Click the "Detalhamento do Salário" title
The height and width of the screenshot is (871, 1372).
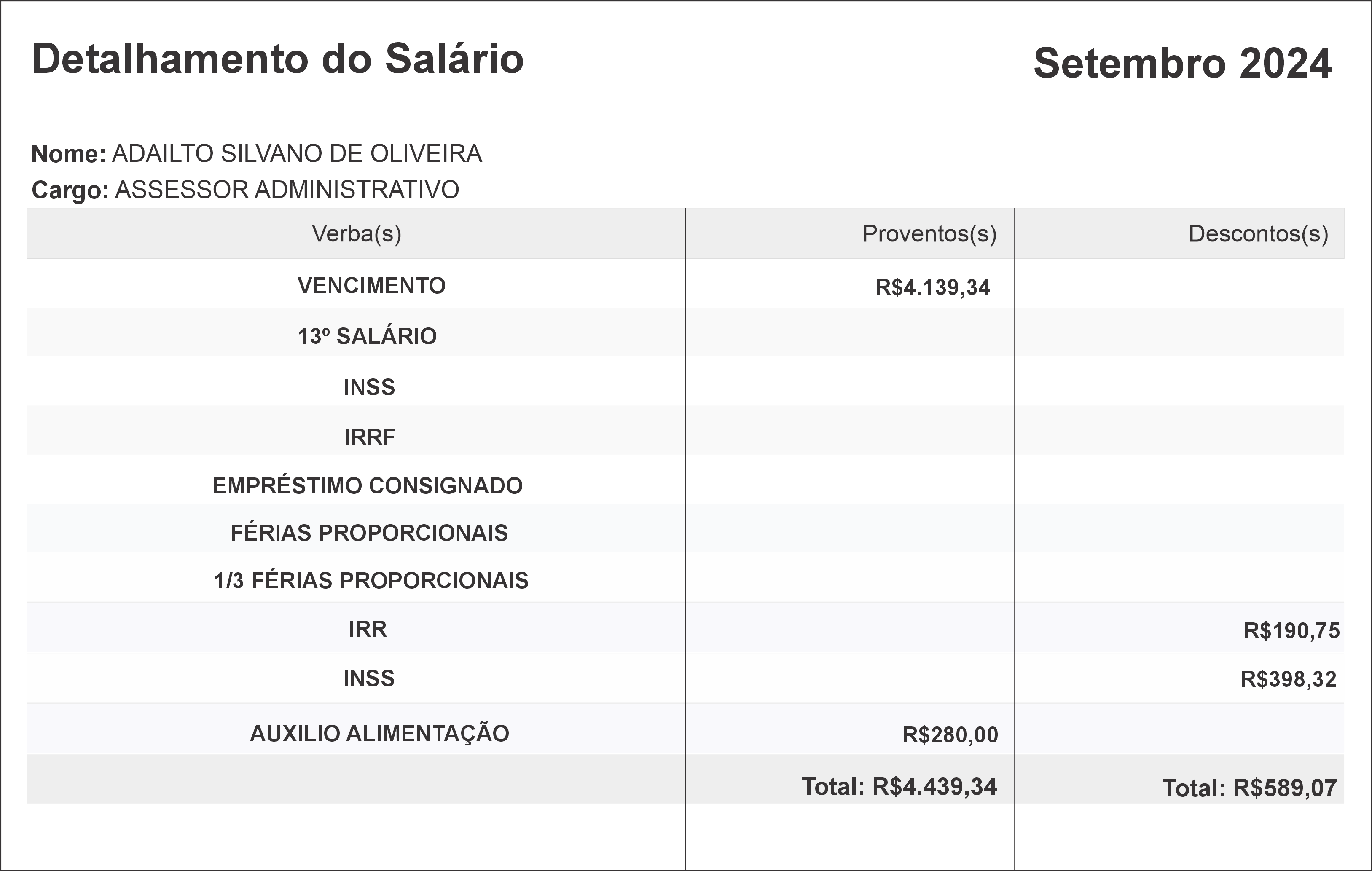[277, 59]
